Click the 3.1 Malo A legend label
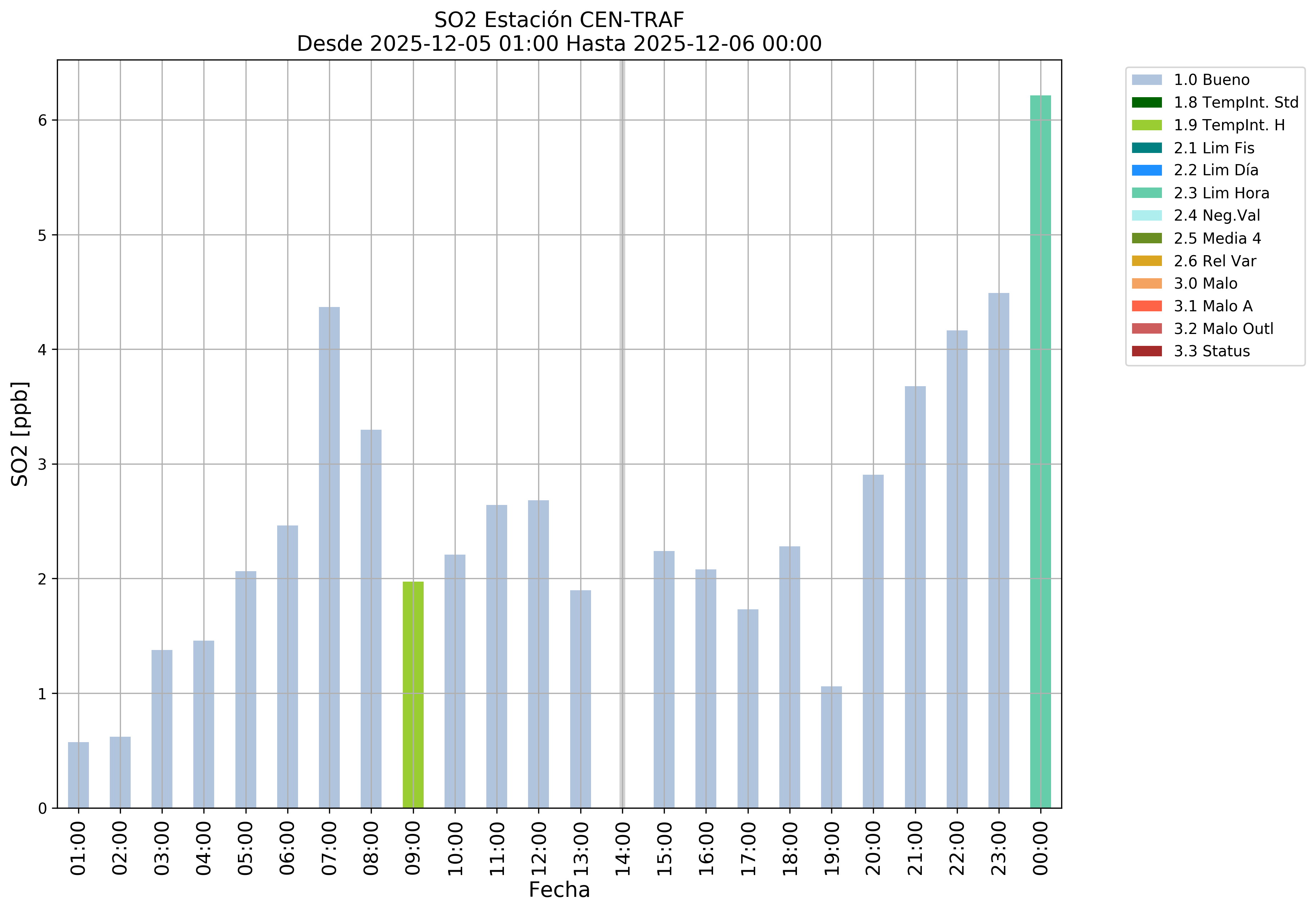The height and width of the screenshot is (912, 1316). pos(1213,306)
